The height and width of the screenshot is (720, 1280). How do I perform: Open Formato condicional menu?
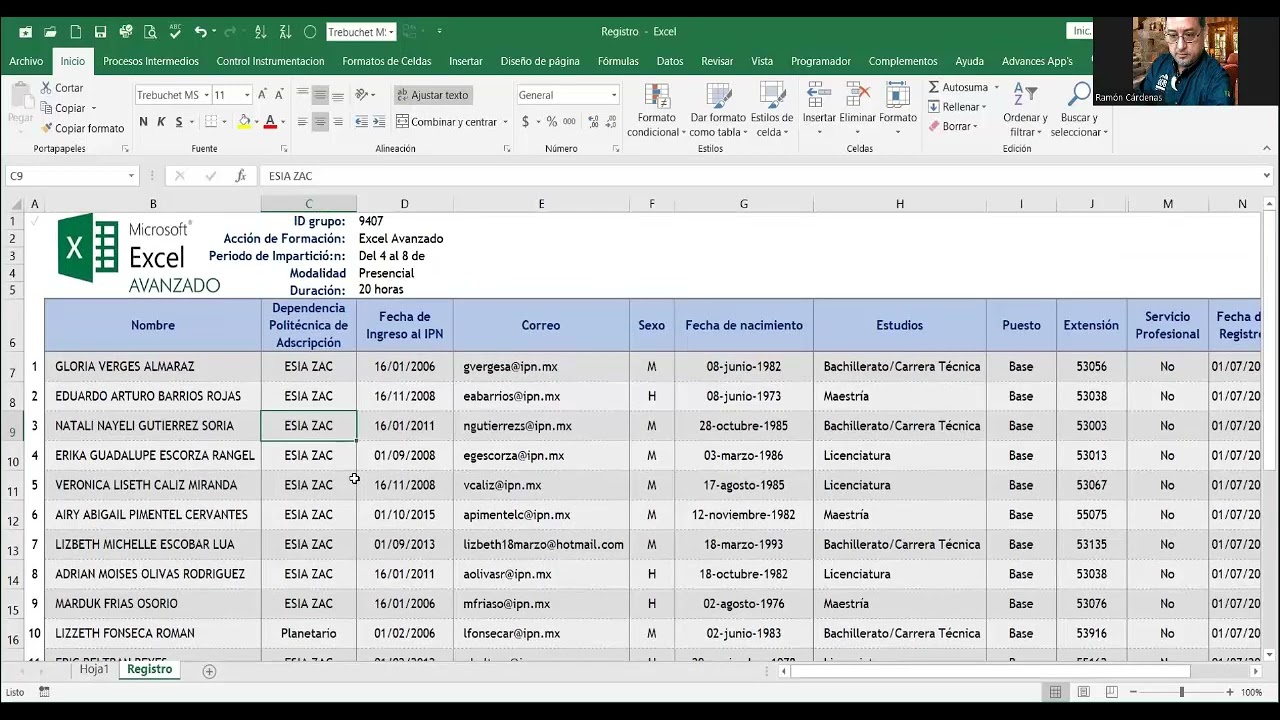657,110
